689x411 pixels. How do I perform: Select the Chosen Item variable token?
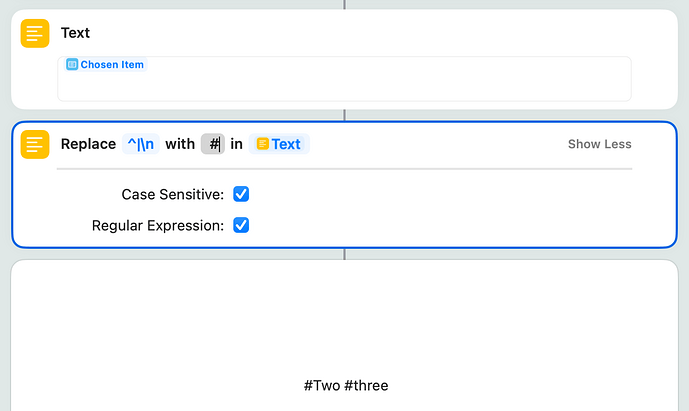105,65
